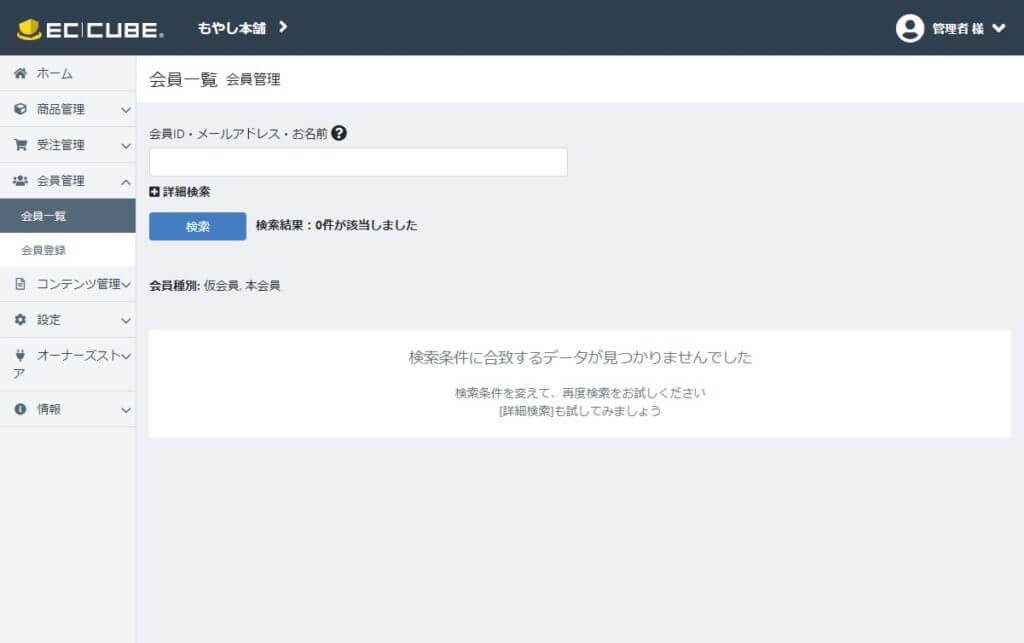Viewport: 1024px width, 643px height.
Task: Expand the 受注管理 menu chevron
Action: 125,146
